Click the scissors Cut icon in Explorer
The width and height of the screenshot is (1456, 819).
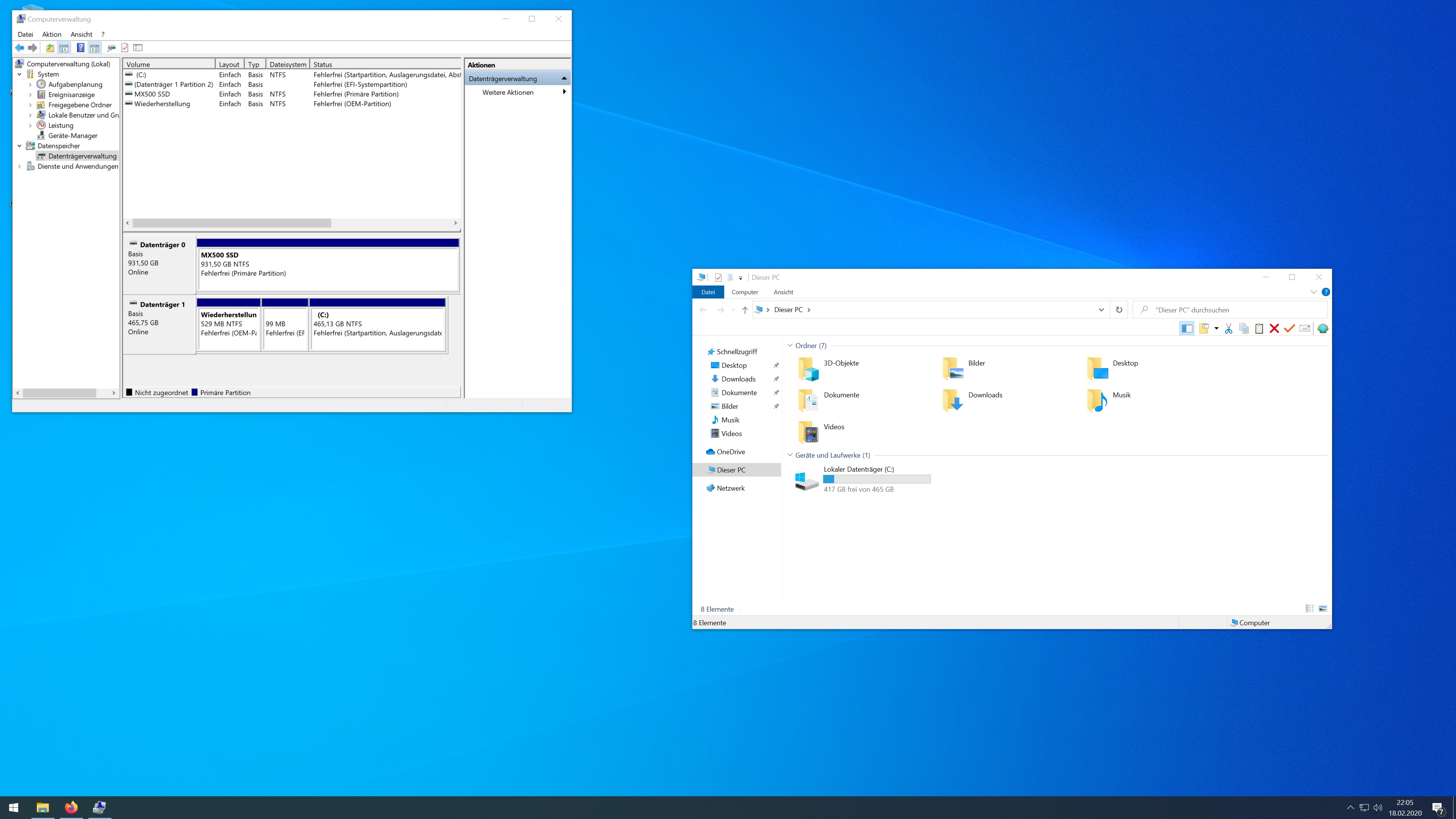1228,328
